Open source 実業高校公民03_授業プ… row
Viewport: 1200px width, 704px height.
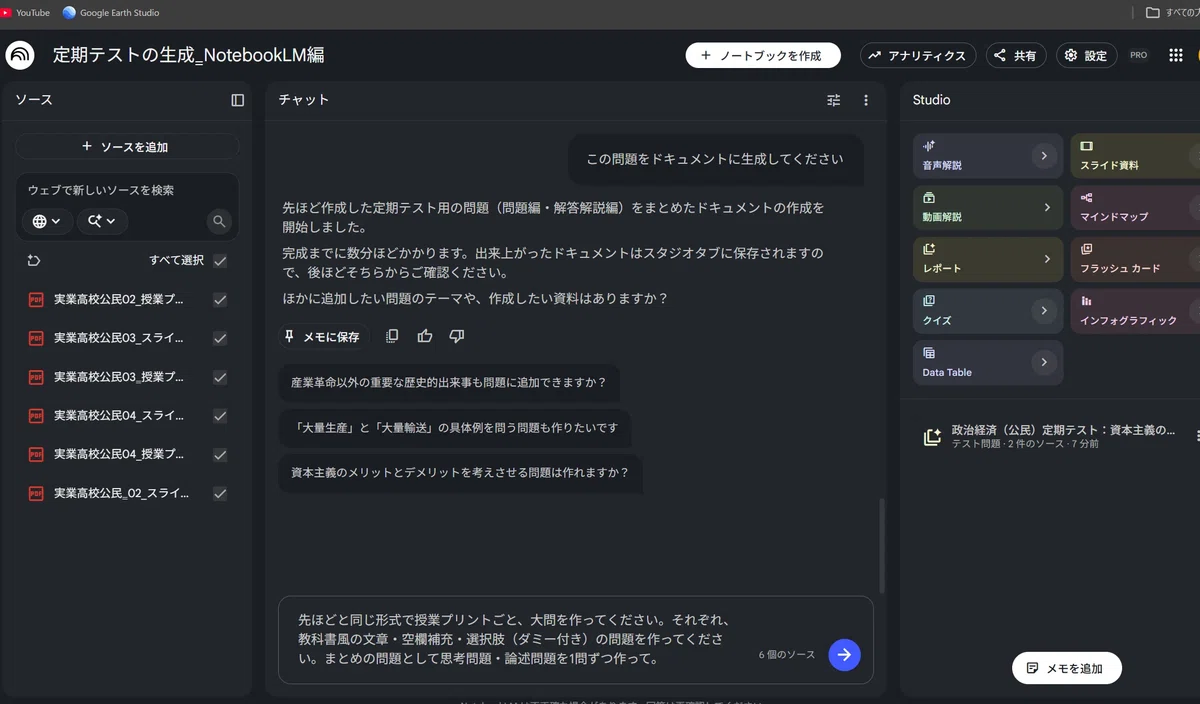[x=127, y=377]
